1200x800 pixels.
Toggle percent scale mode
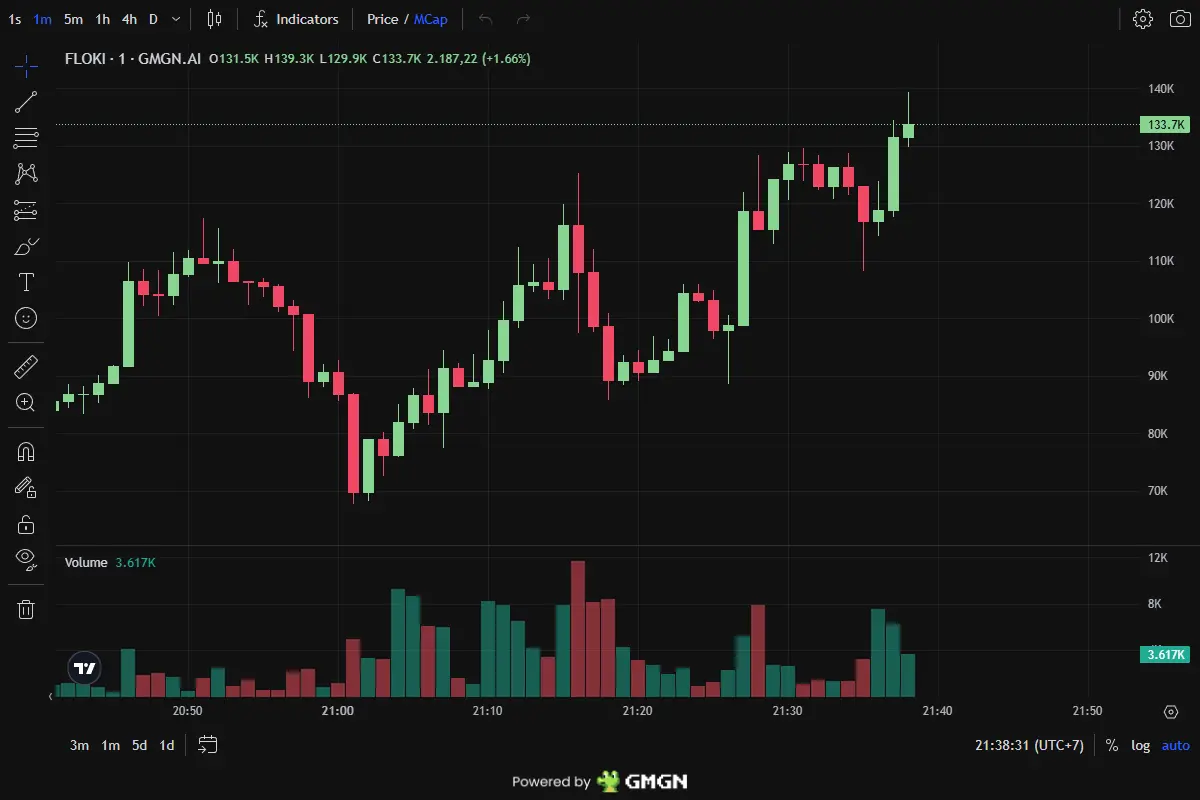tap(1112, 745)
